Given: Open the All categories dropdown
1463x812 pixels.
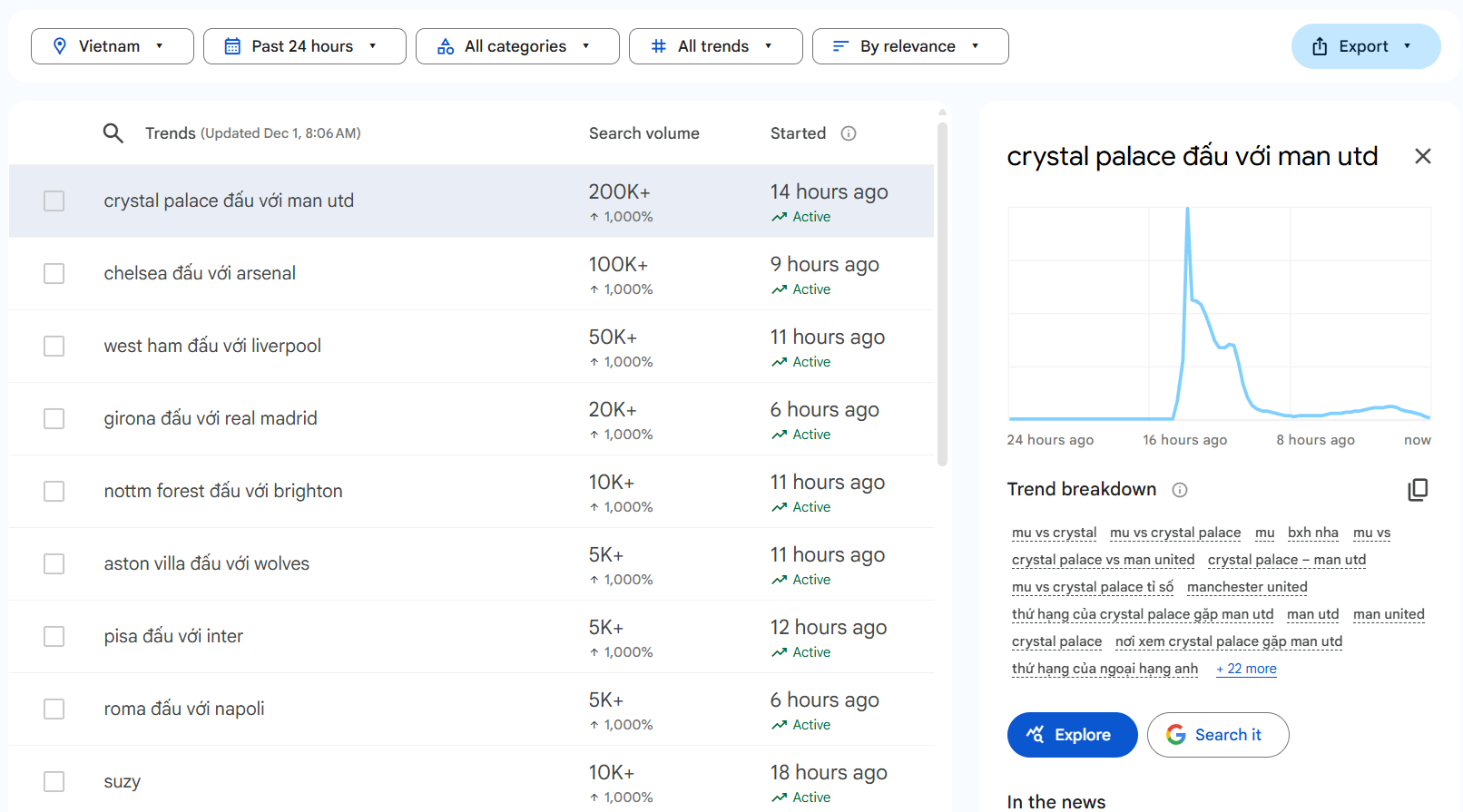Looking at the screenshot, I should click(516, 46).
